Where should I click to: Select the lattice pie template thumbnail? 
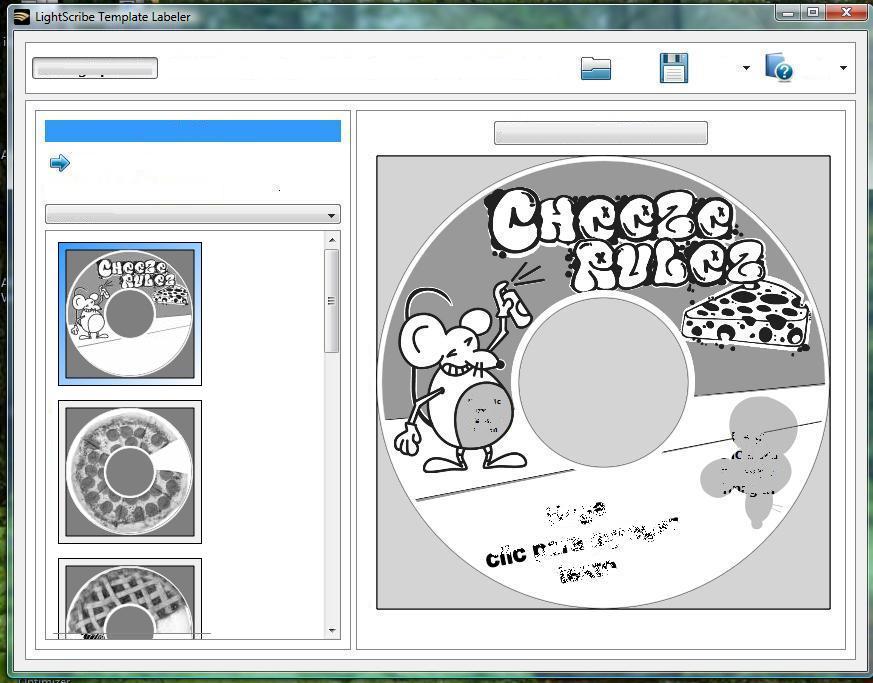130,600
